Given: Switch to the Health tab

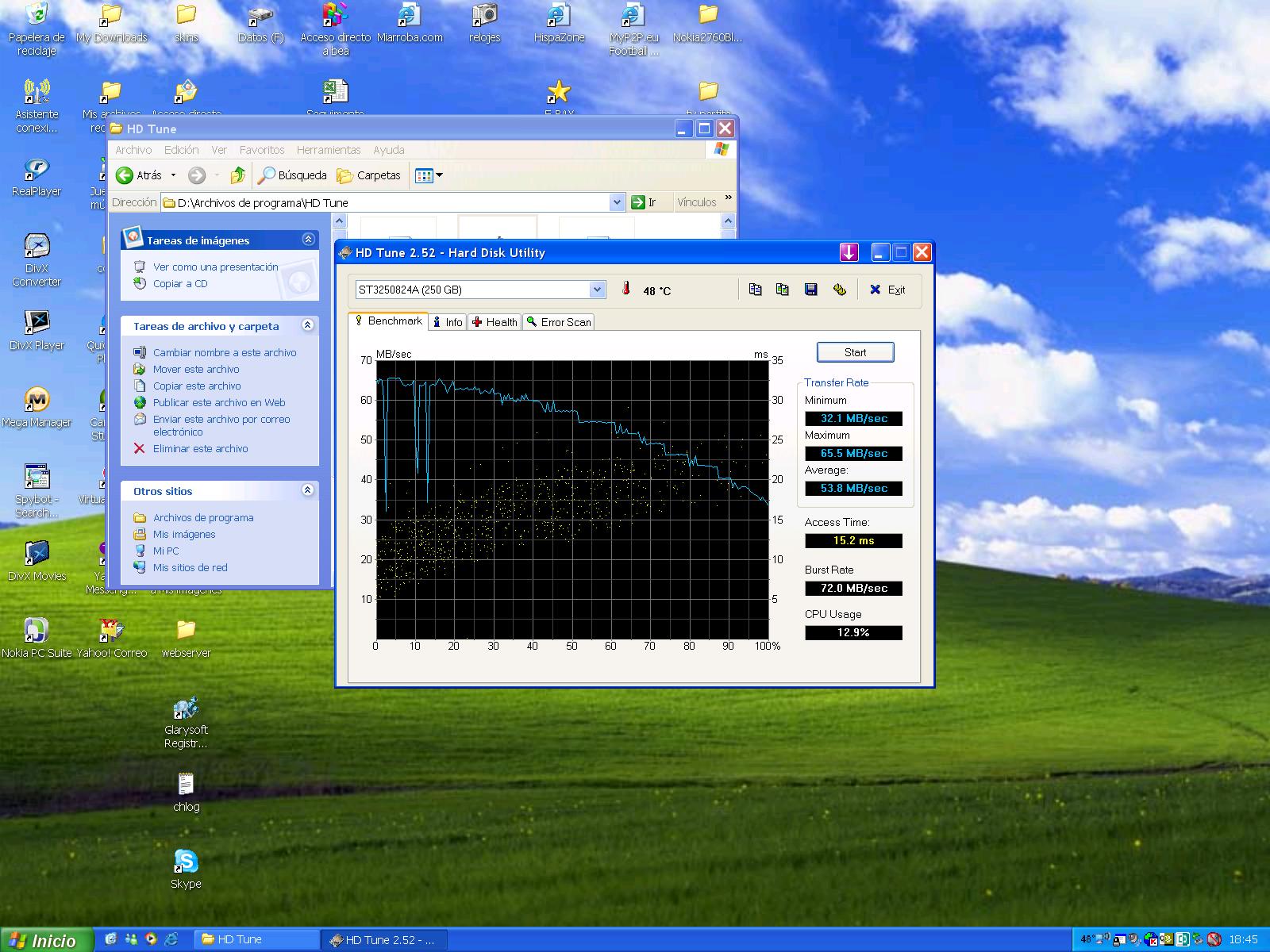Looking at the screenshot, I should tap(495, 322).
